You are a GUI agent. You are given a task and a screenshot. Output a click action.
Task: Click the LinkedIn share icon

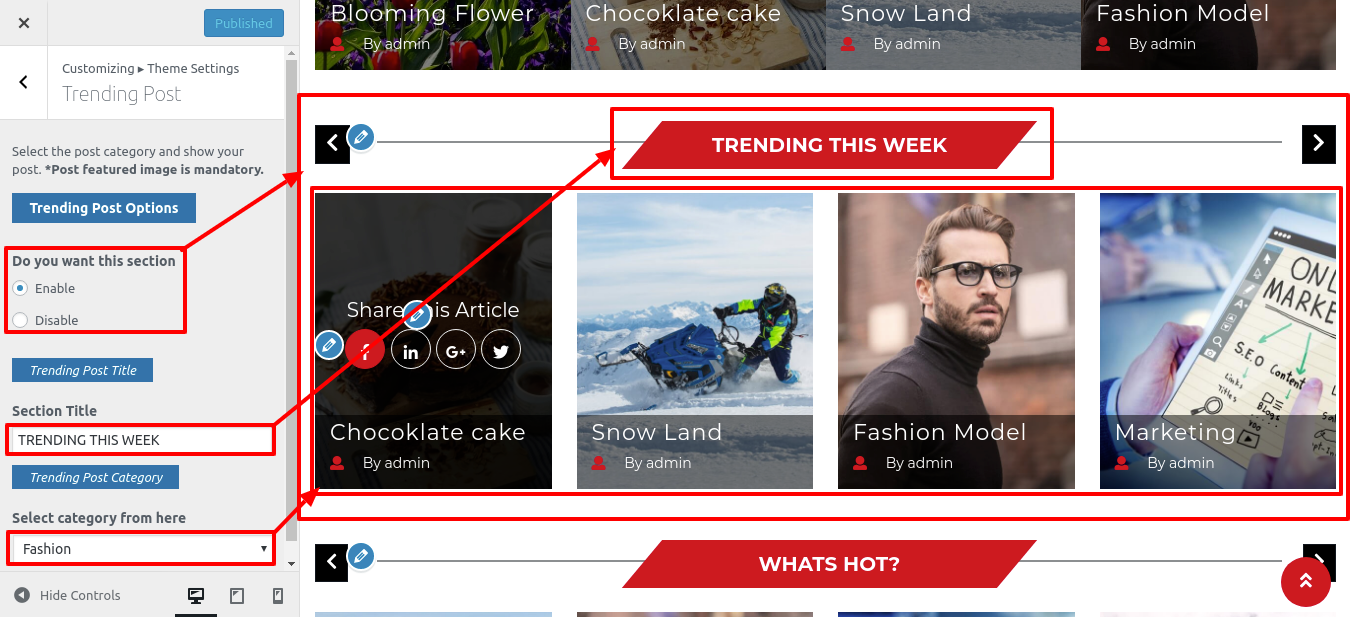coord(411,350)
